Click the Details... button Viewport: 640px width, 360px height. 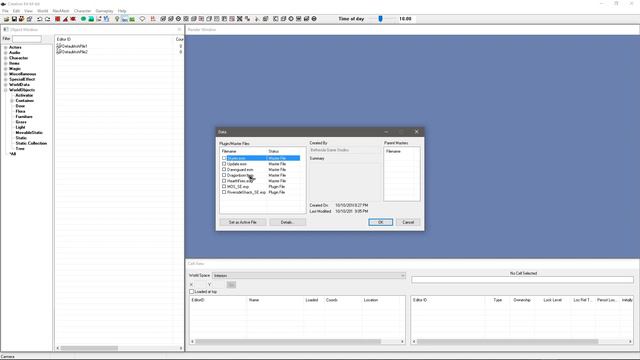287,222
